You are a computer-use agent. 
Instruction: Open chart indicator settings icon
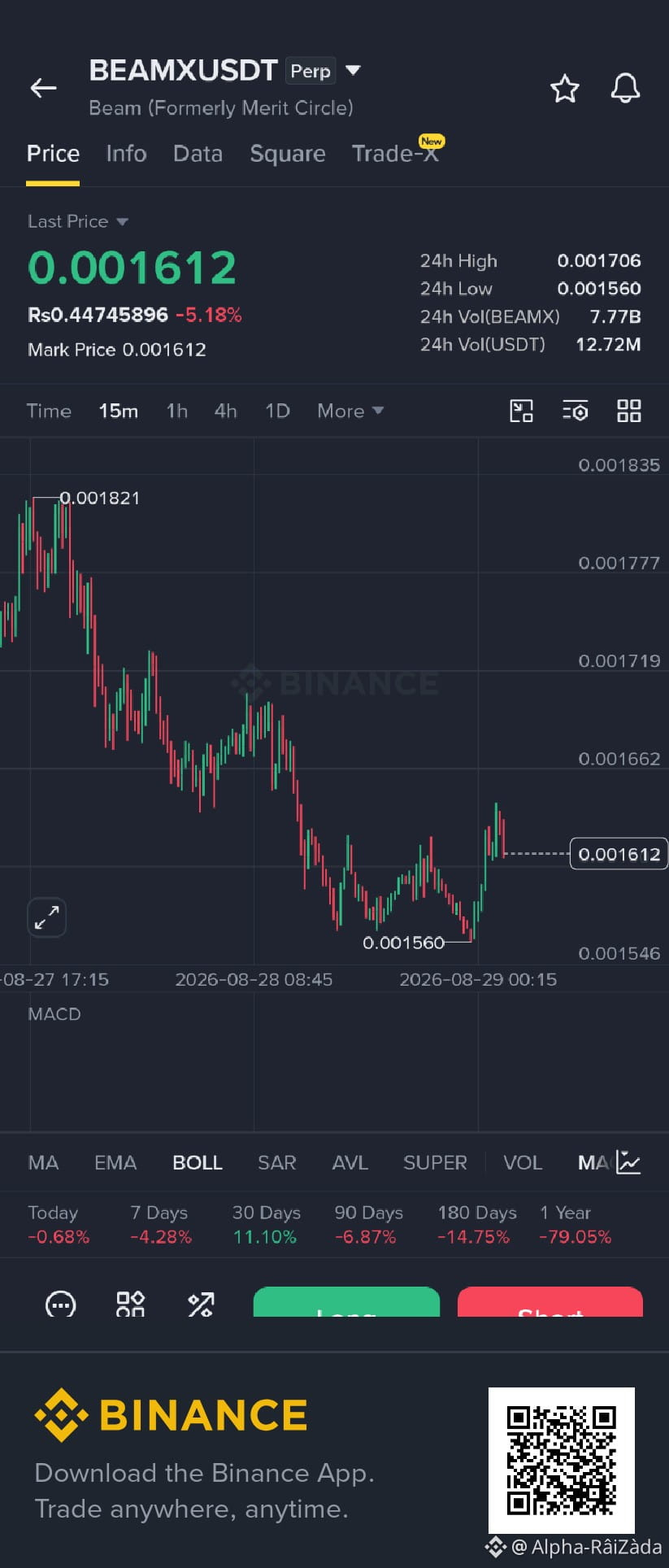point(575,411)
